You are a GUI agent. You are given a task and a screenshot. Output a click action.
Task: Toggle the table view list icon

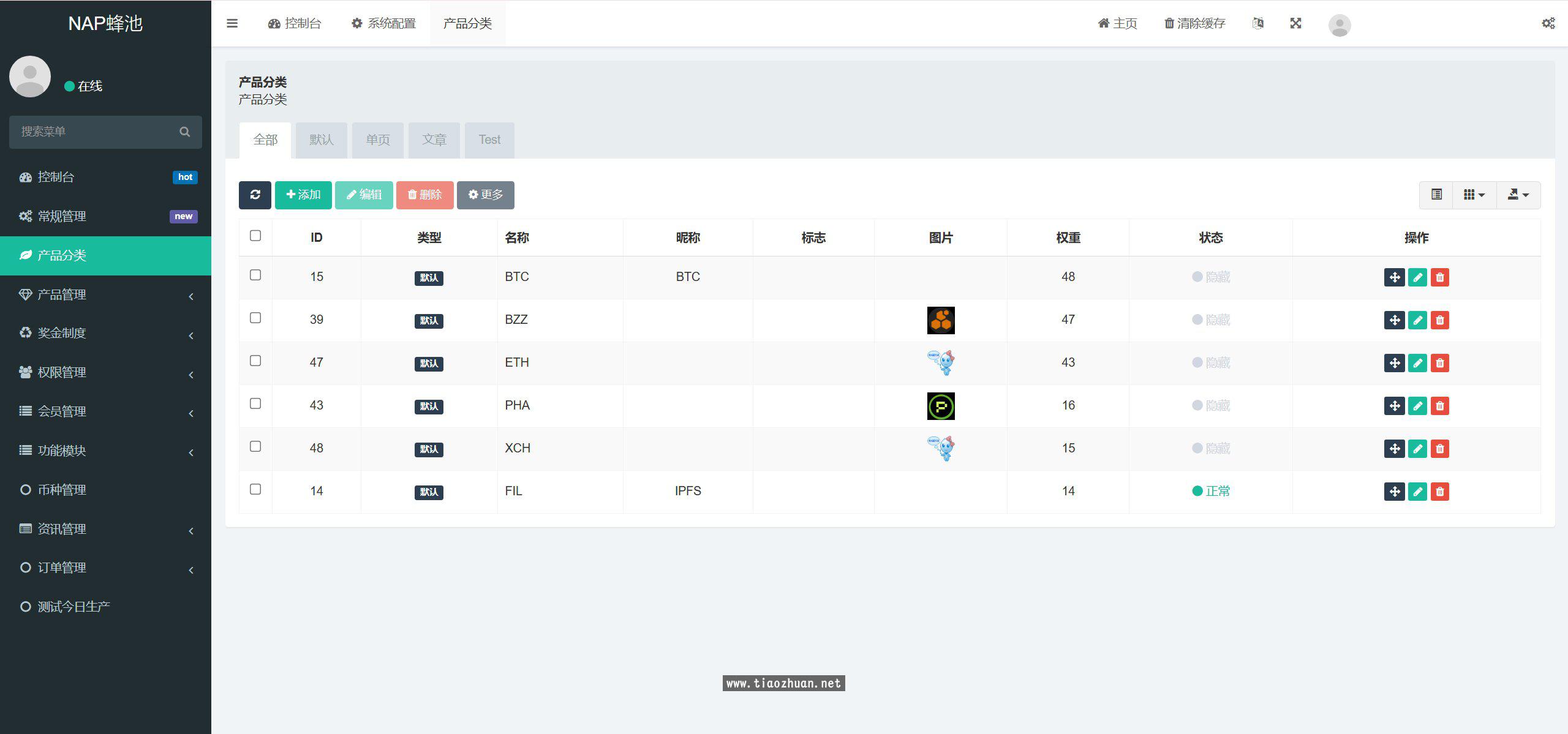1436,195
